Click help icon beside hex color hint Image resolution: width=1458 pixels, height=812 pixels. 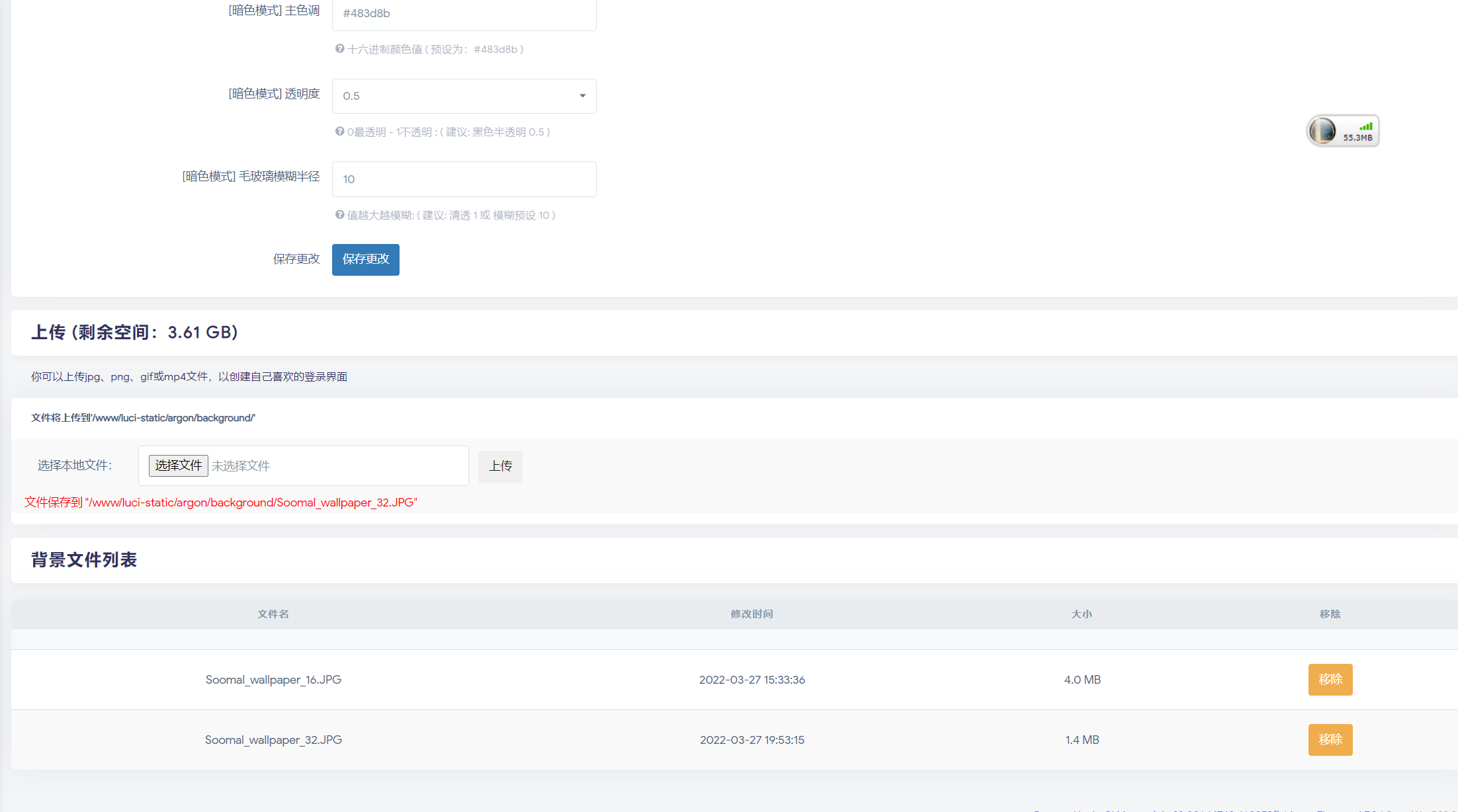pos(339,49)
